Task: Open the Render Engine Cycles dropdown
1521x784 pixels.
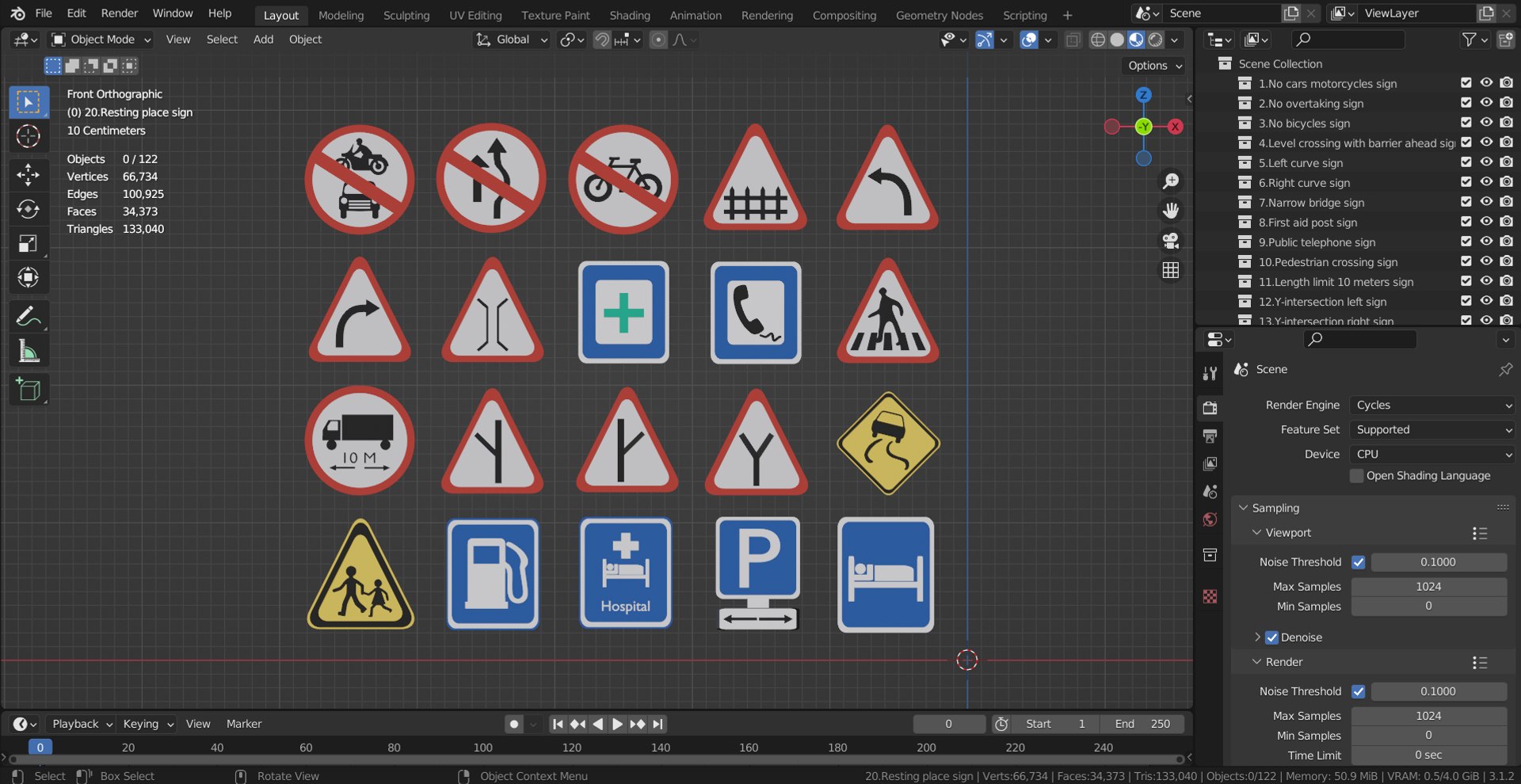Action: [1432, 405]
